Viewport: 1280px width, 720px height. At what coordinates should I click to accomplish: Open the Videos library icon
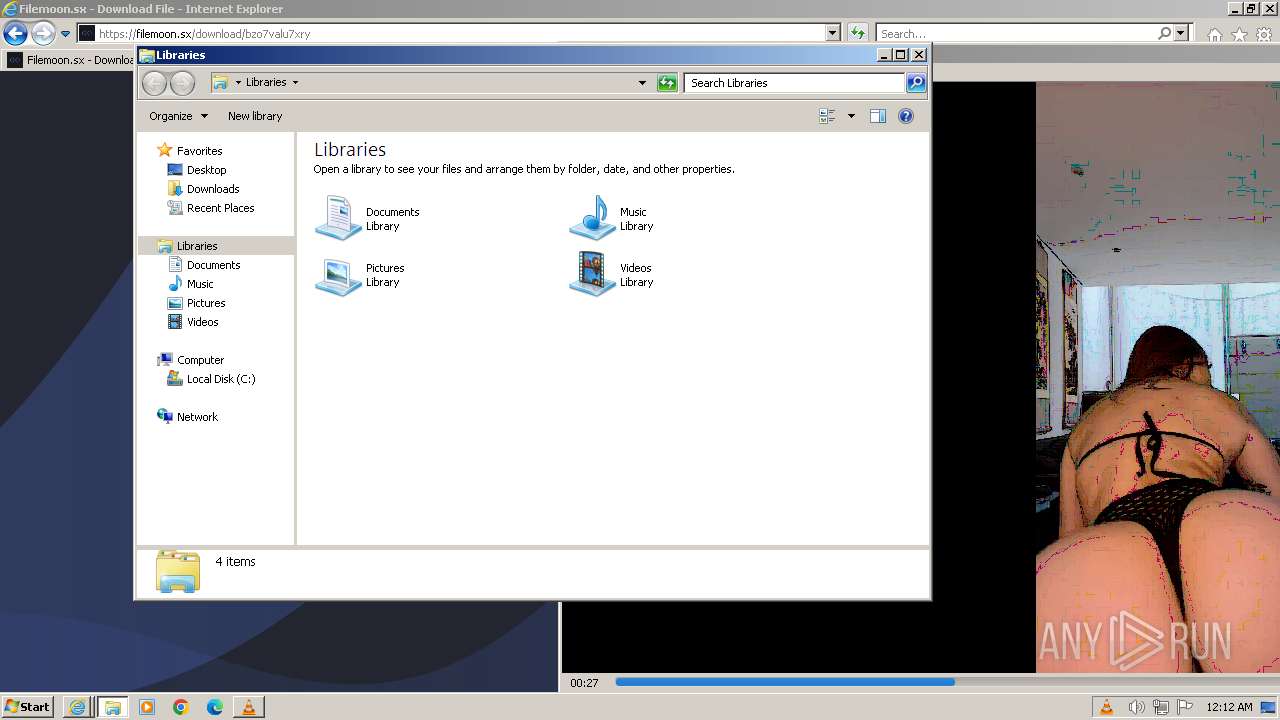[592, 275]
